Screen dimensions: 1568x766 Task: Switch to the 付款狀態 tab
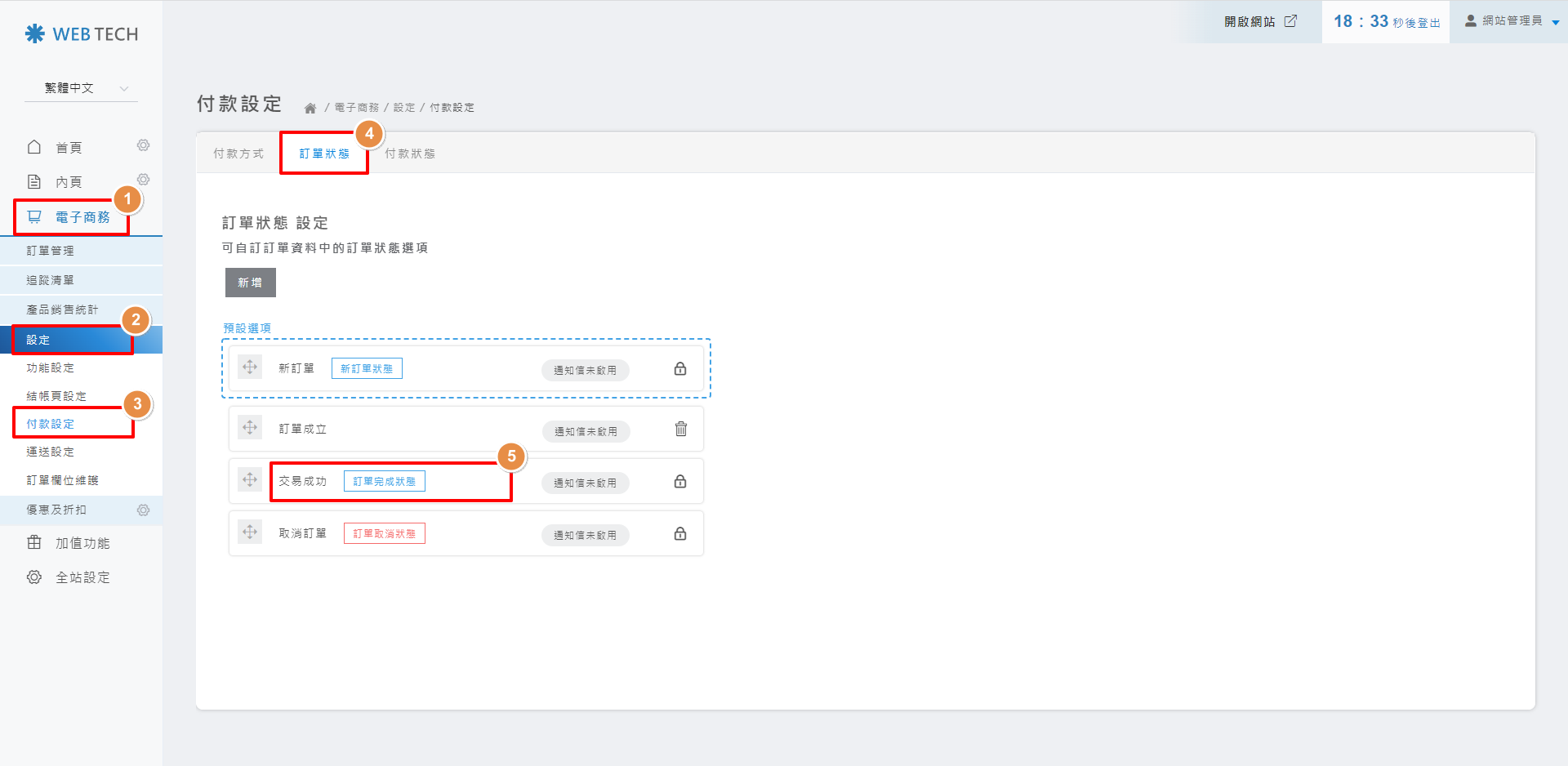click(x=410, y=154)
